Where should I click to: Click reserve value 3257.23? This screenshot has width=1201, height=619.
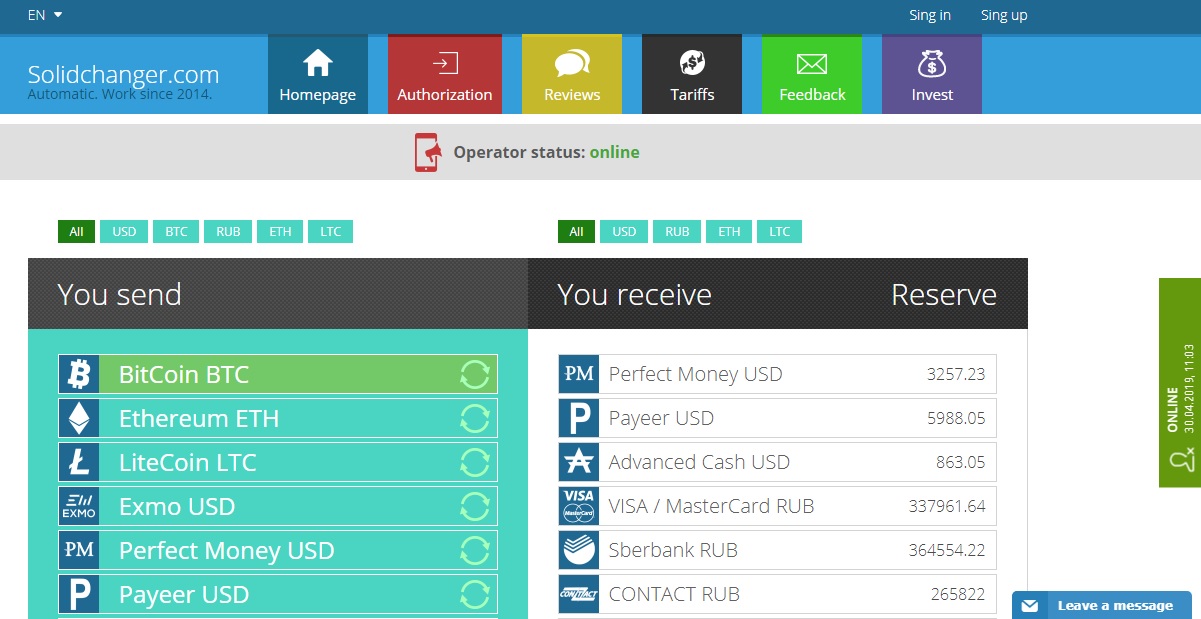[956, 375]
